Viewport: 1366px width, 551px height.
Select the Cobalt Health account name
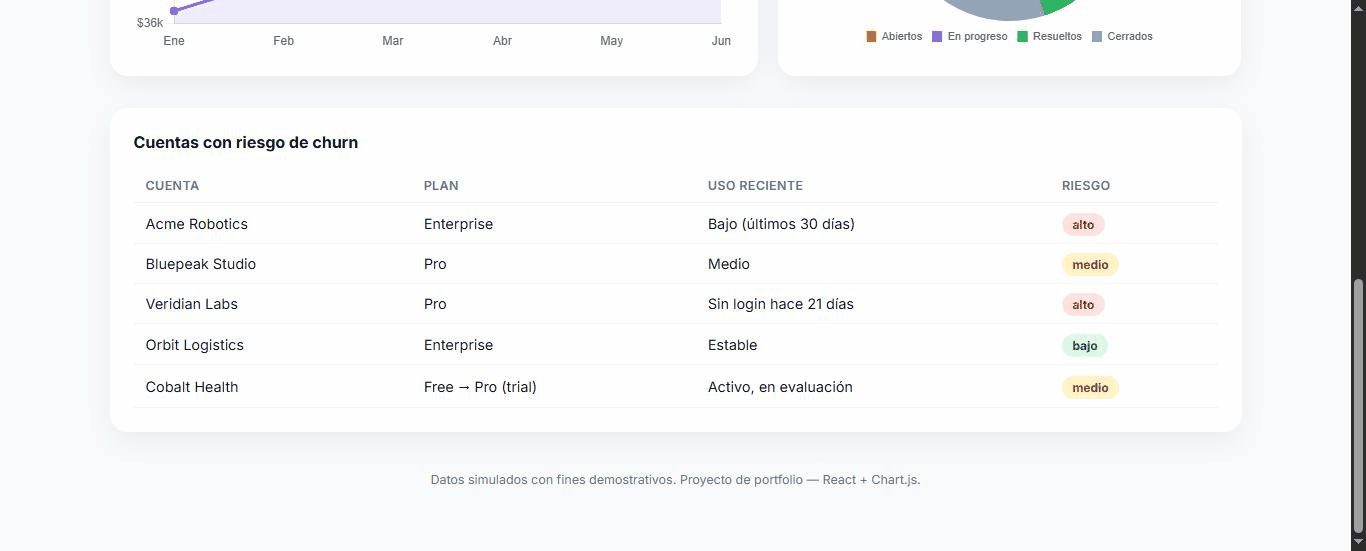pos(192,387)
